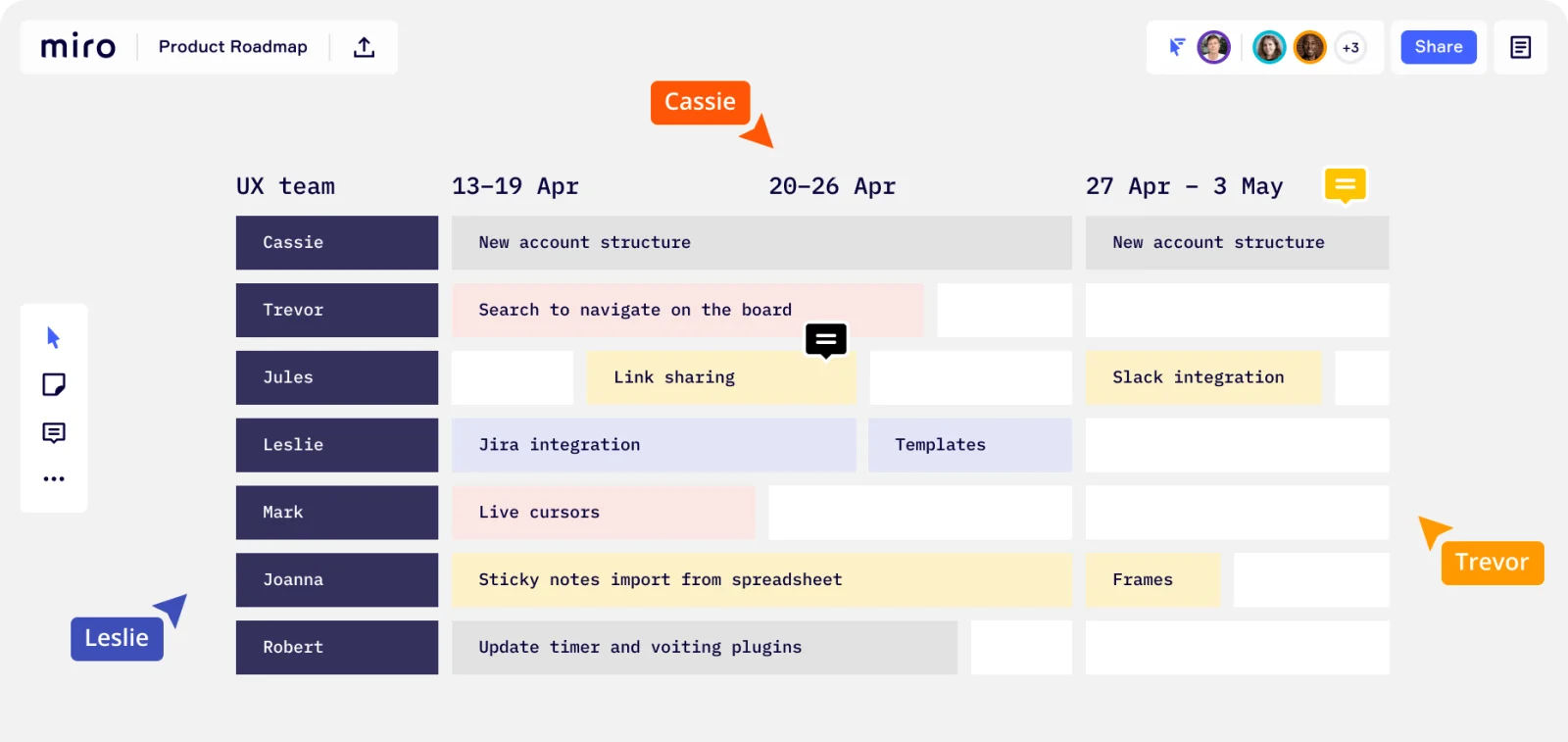Select the Trevor team member row label
This screenshot has height=742, width=1568.
[337, 310]
